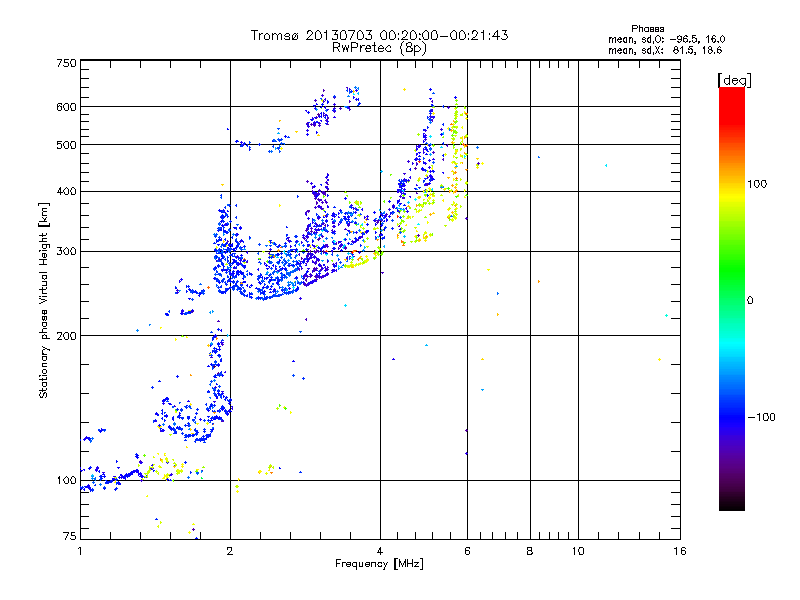Click the y-axis tick label '400'

[66, 191]
